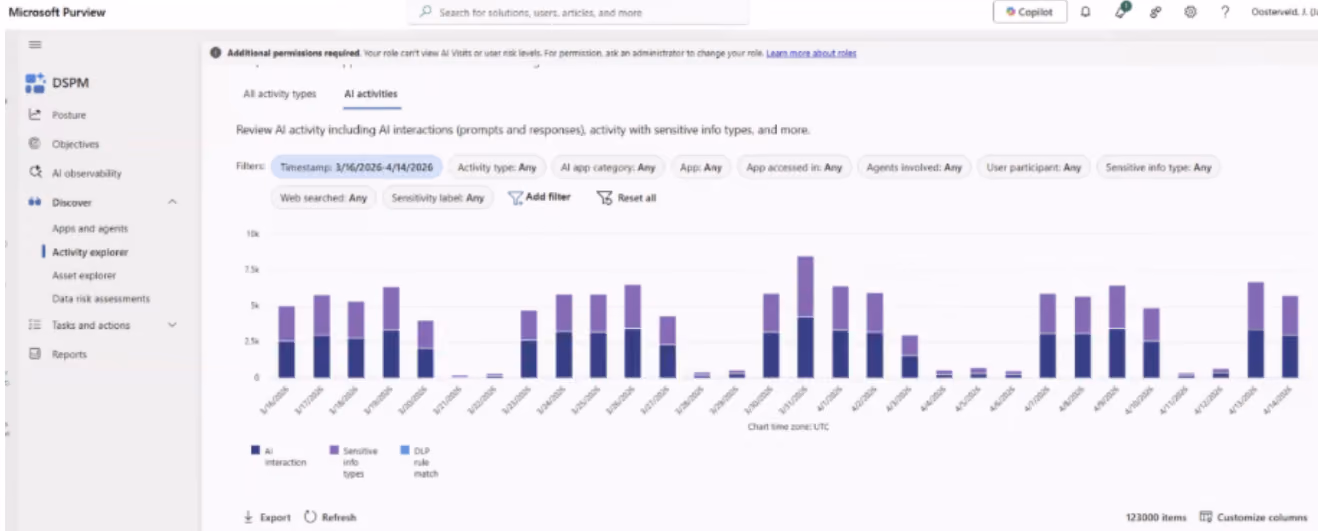Open Asset explorer in sidebar
The height and width of the screenshot is (531, 1318).
84,275
